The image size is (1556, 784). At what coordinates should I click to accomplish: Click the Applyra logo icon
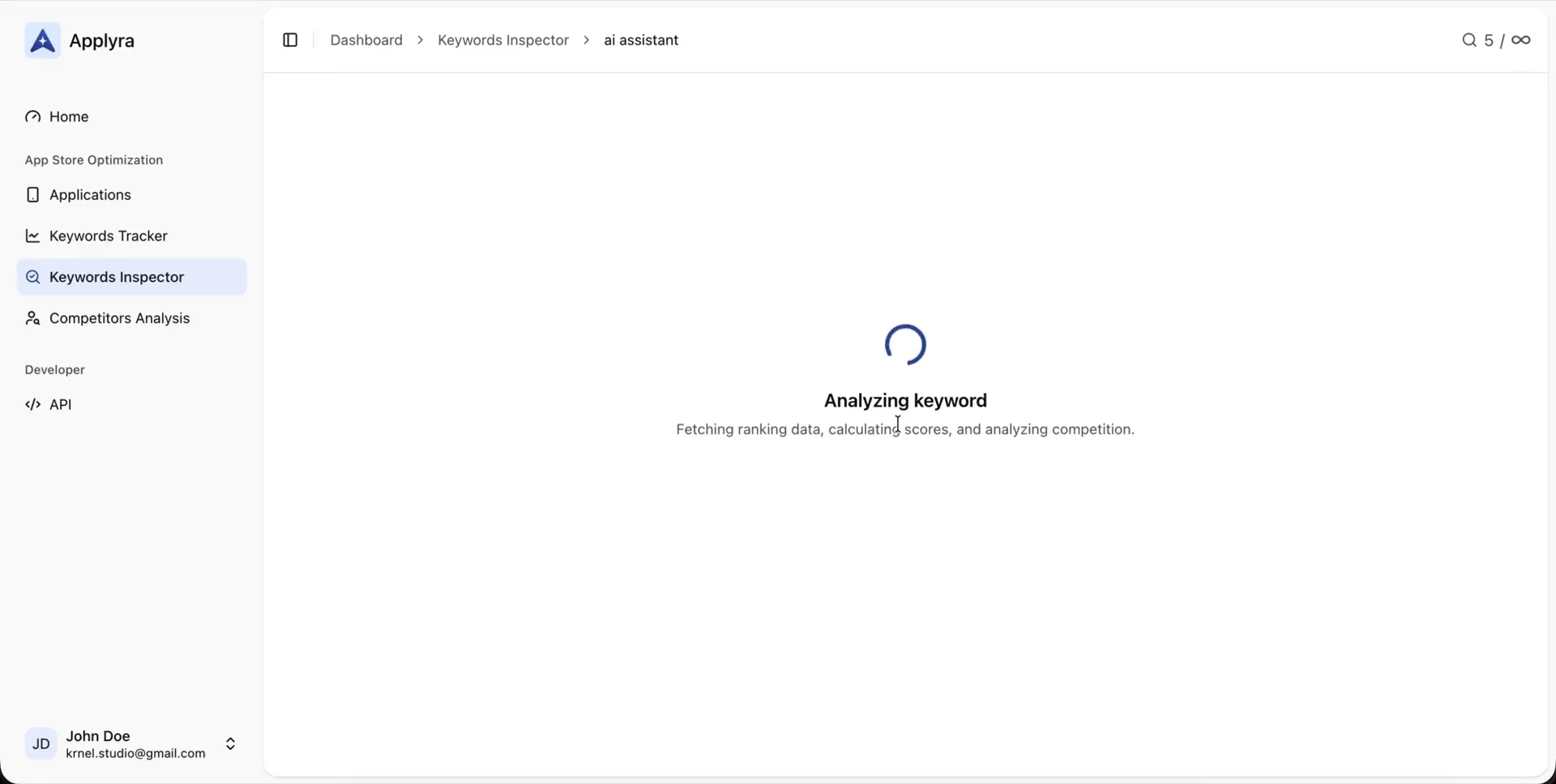point(42,40)
